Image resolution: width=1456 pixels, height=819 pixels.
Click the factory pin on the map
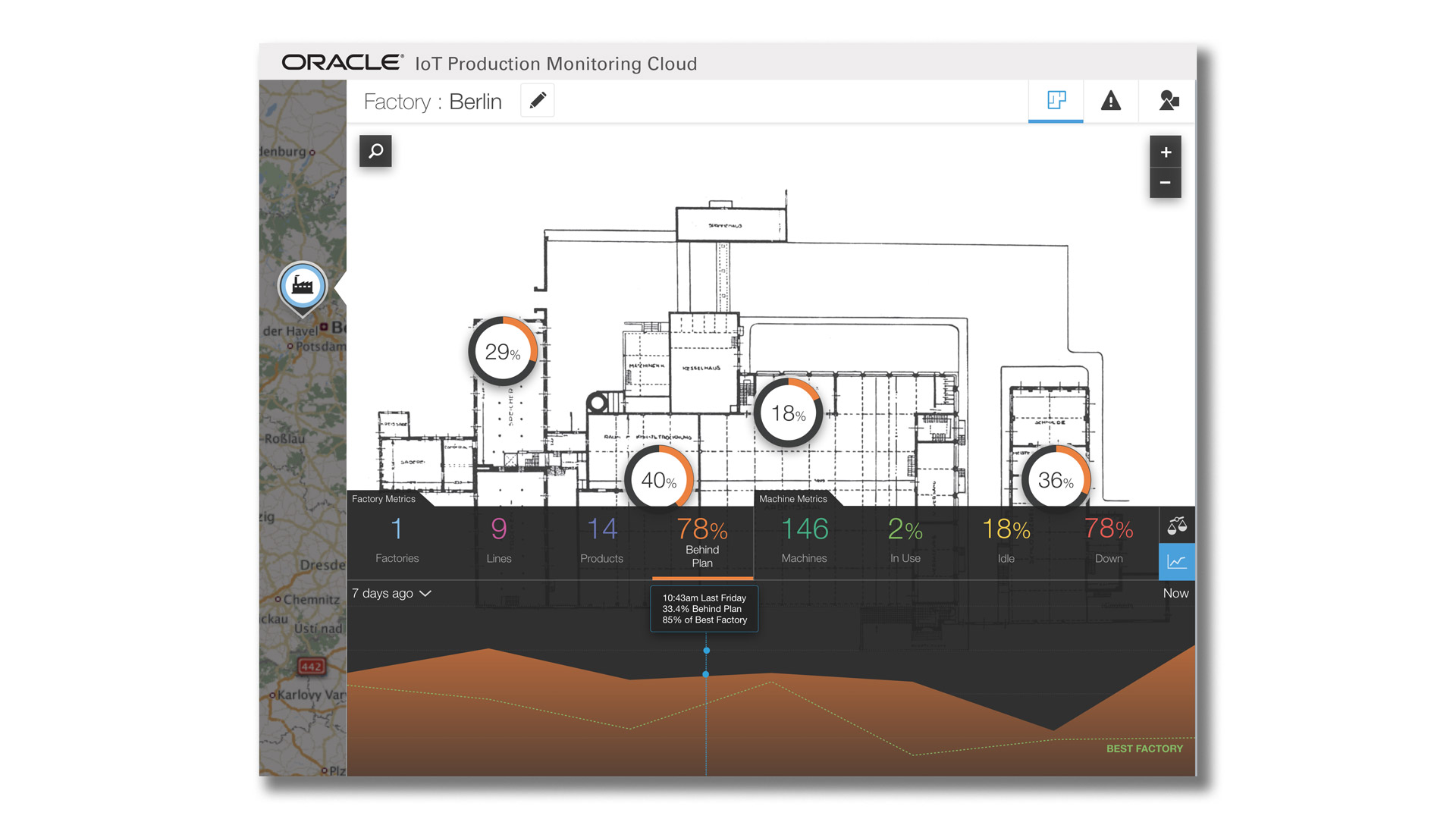click(x=303, y=287)
